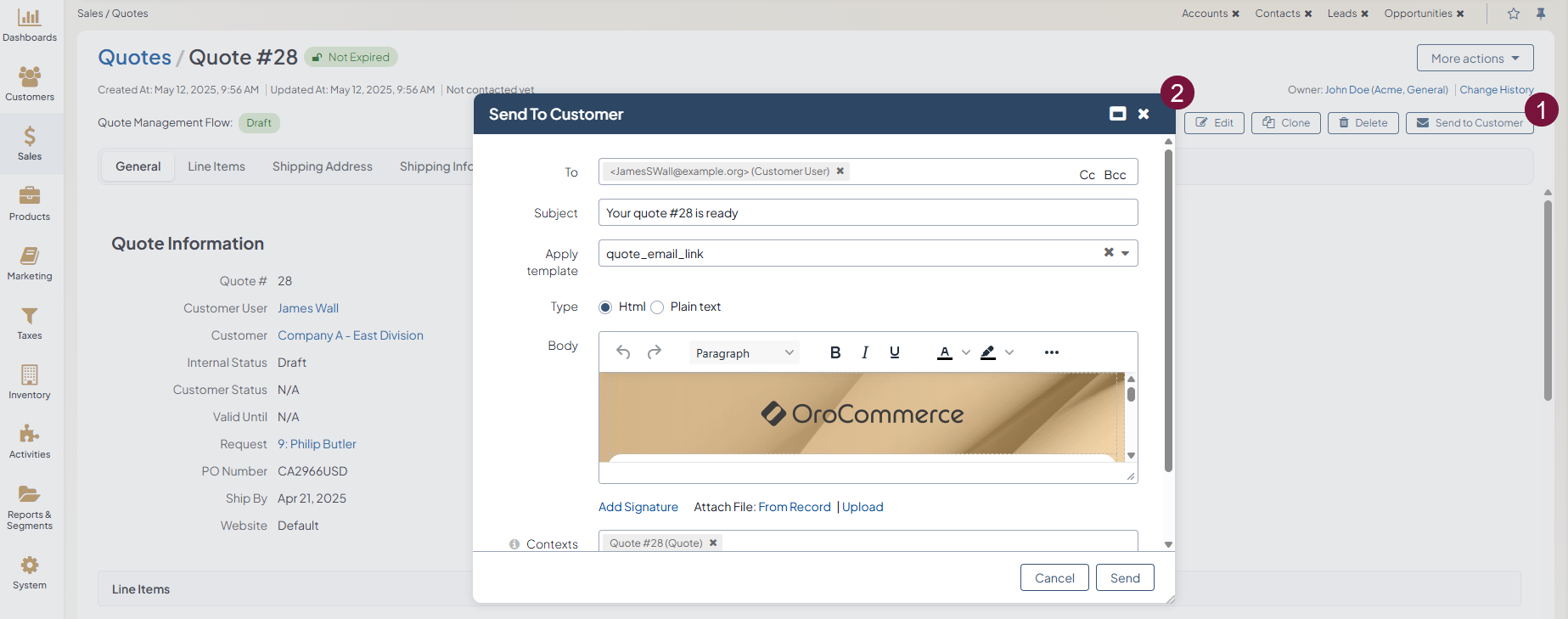Remove JamesSWall recipient from To field

(840, 171)
